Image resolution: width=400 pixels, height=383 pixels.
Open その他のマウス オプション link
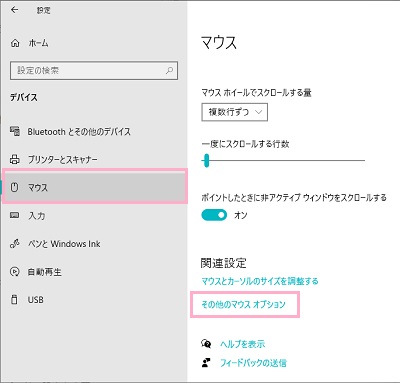[243, 304]
